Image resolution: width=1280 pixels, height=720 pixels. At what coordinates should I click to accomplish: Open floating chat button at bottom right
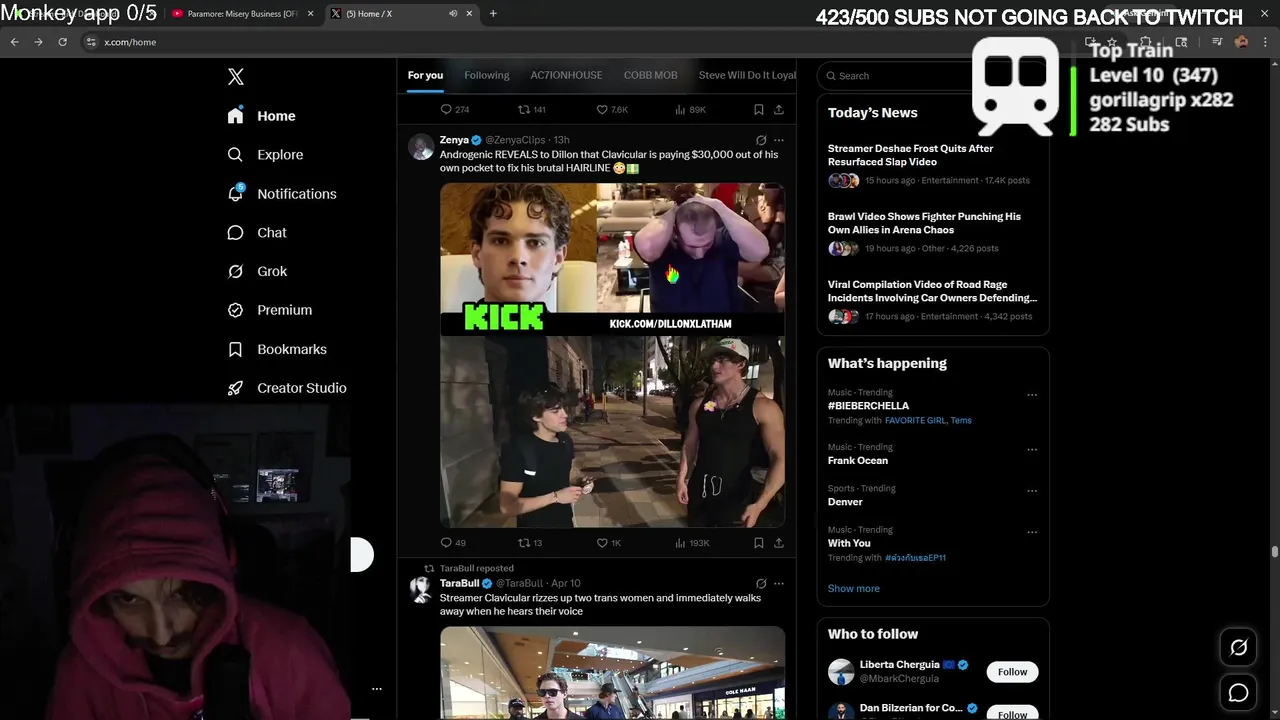pos(1238,692)
